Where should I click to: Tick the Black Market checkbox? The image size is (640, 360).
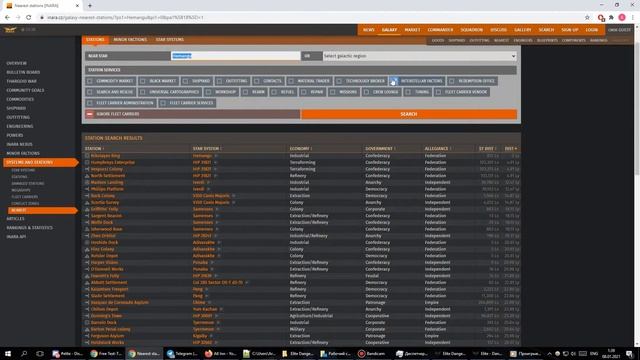(142, 81)
